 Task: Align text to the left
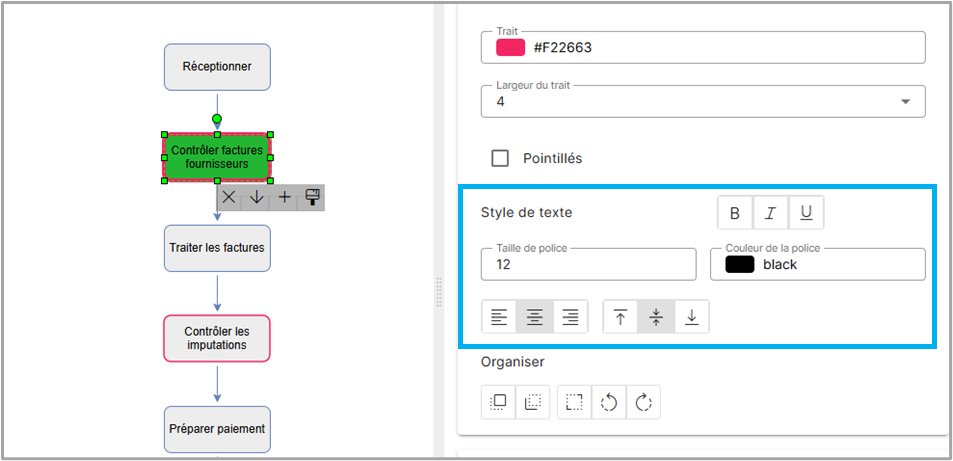pyautogui.click(x=499, y=317)
